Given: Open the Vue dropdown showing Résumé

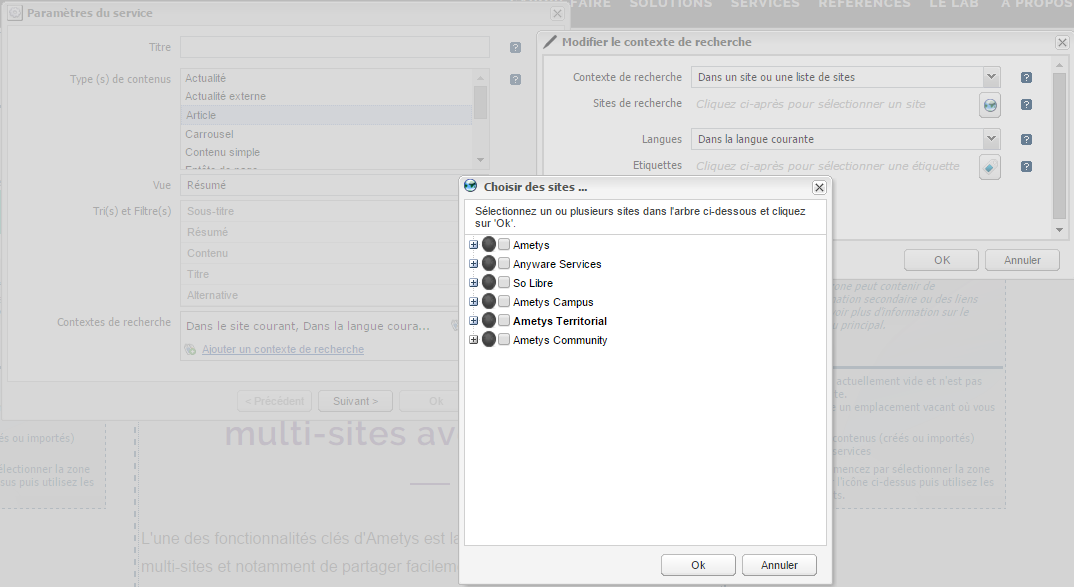Looking at the screenshot, I should click(319, 186).
